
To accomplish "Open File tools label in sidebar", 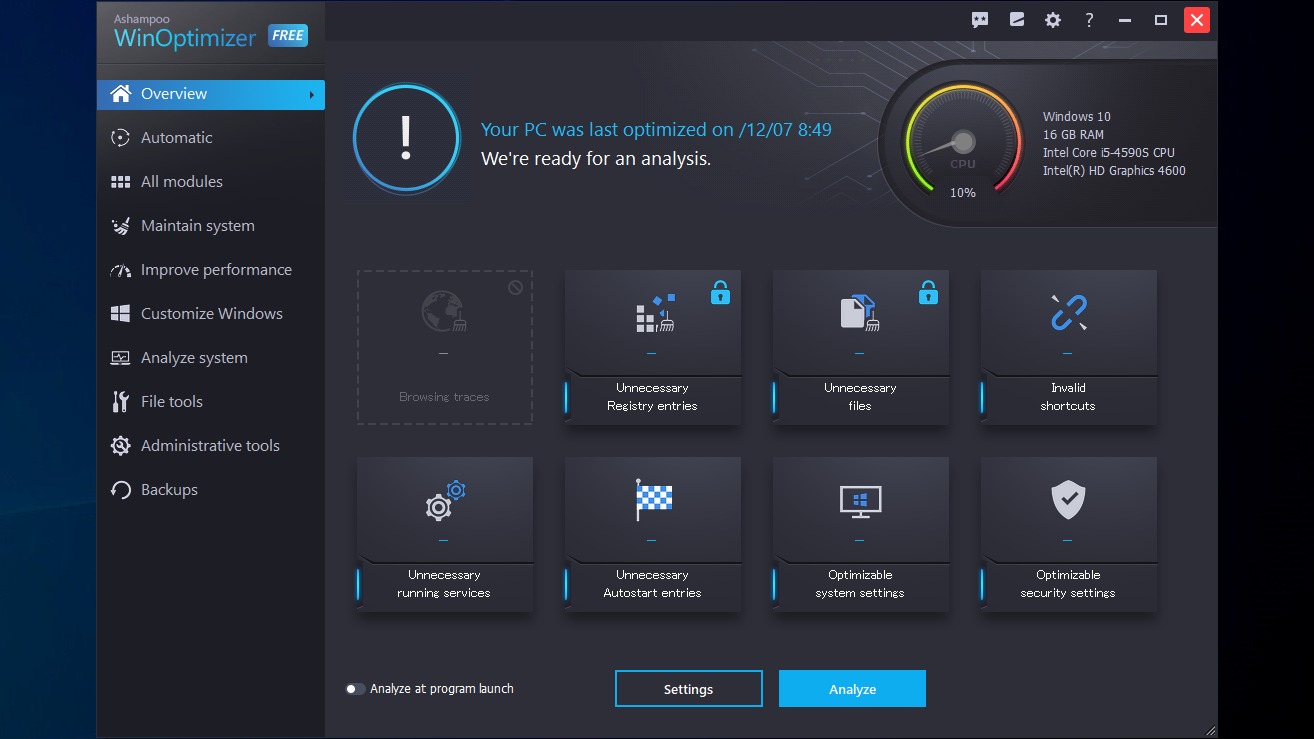I will coord(172,402).
